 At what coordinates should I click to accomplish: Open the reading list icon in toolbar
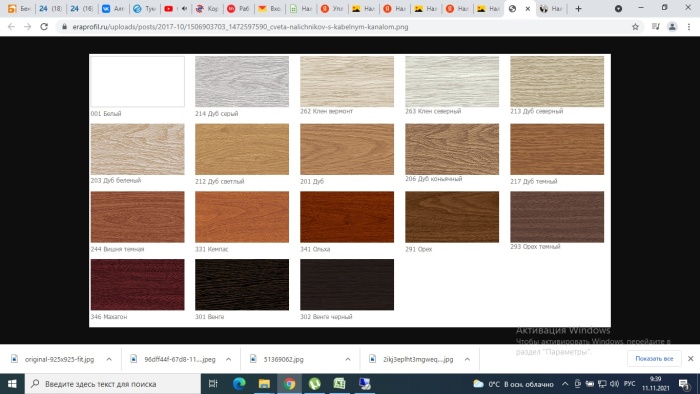coord(655,27)
